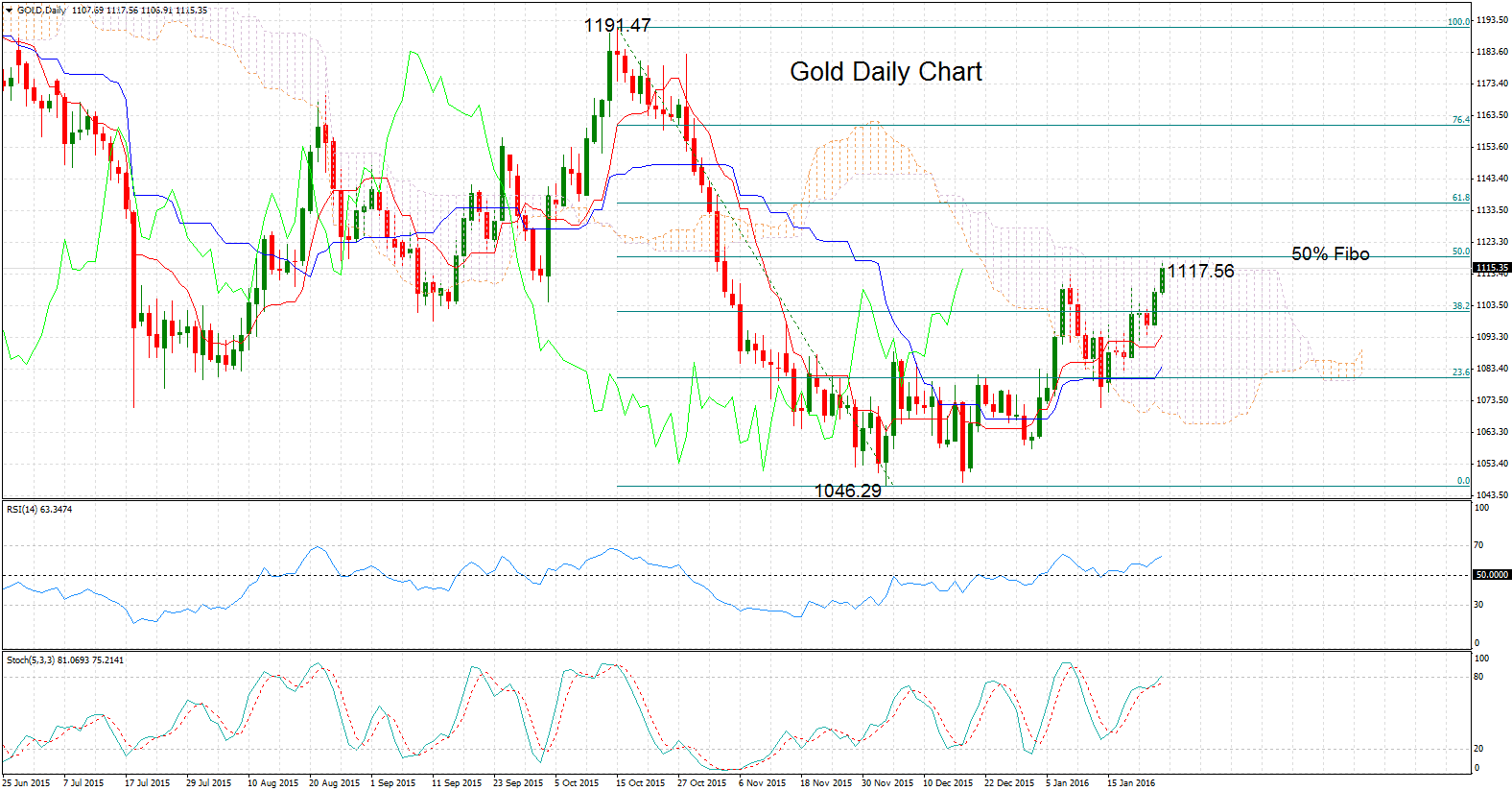Image resolution: width=1512 pixels, height=791 pixels.
Task: Click the 15 Jan 2016 date label
Action: pyautogui.click(x=1131, y=783)
